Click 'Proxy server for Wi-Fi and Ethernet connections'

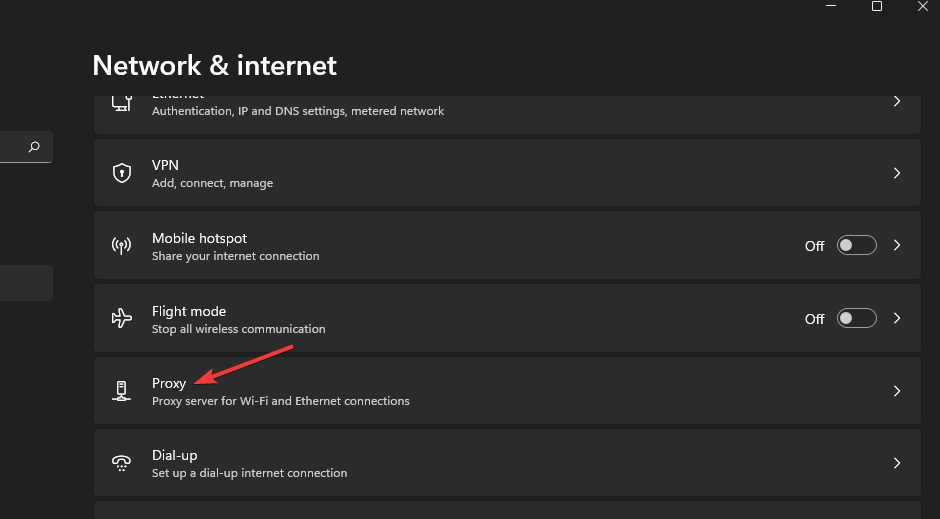click(281, 401)
